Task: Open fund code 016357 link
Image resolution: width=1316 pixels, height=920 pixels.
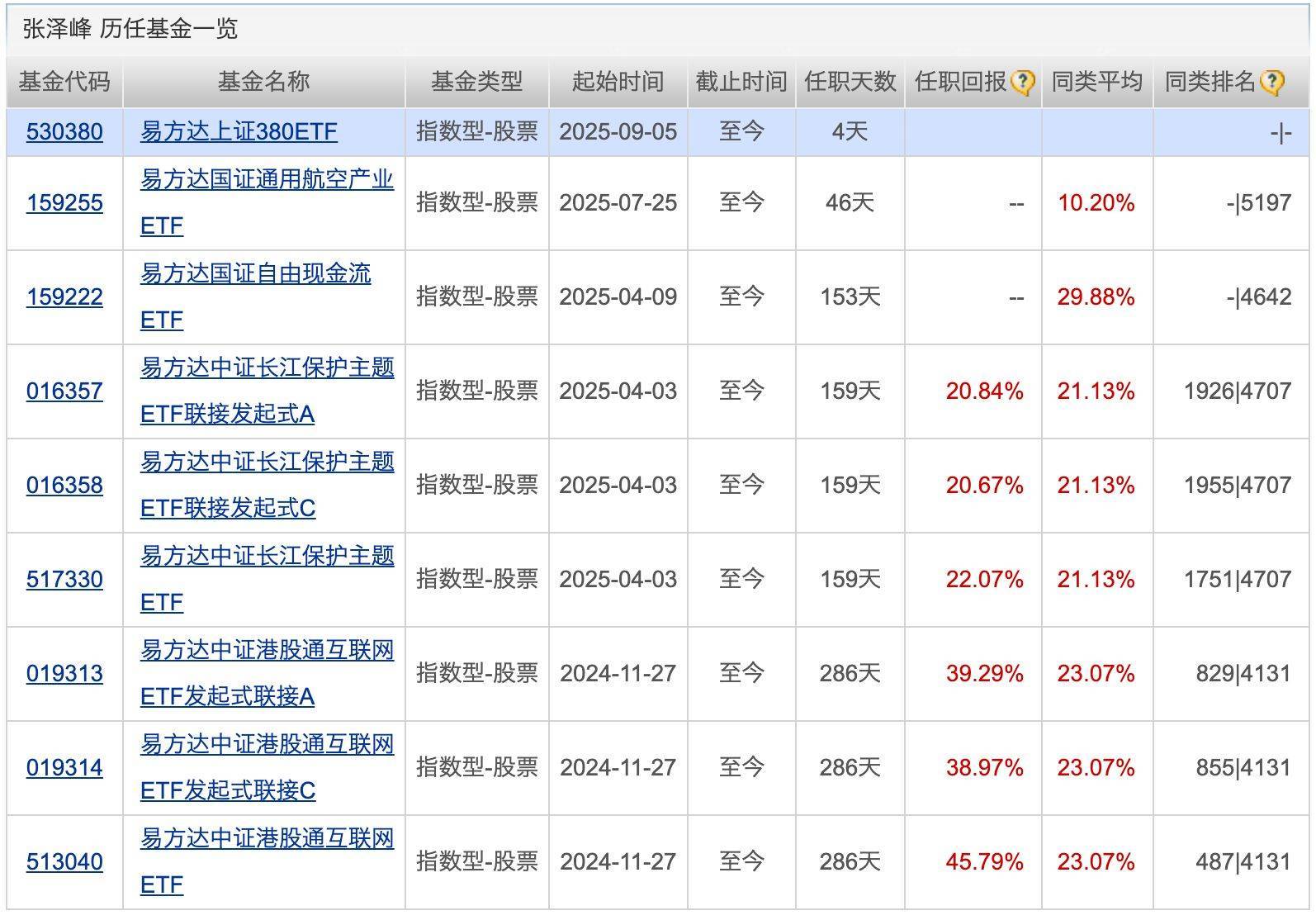Action: (64, 391)
